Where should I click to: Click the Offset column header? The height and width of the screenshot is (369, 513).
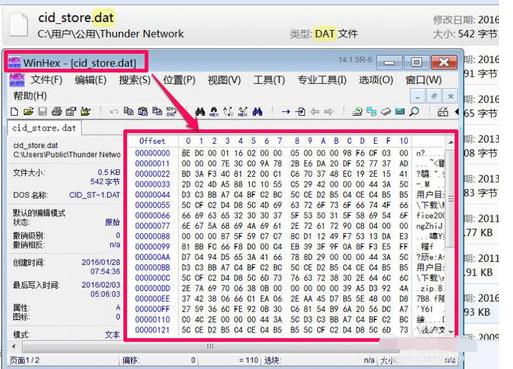tap(152, 141)
